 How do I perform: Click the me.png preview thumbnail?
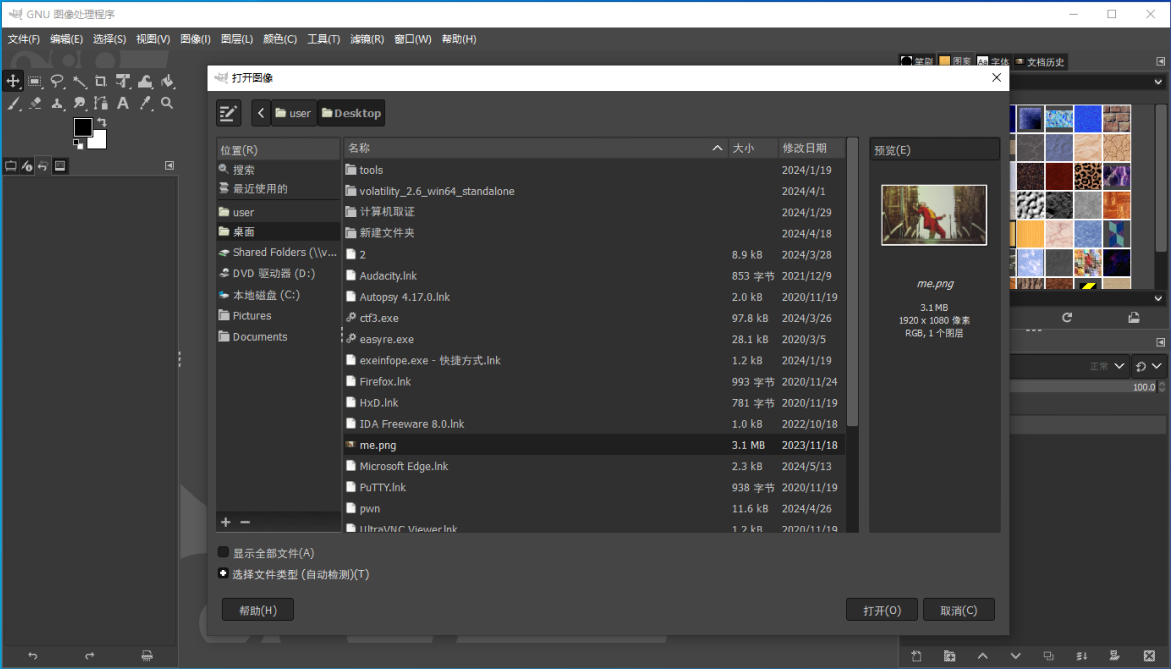click(x=934, y=215)
